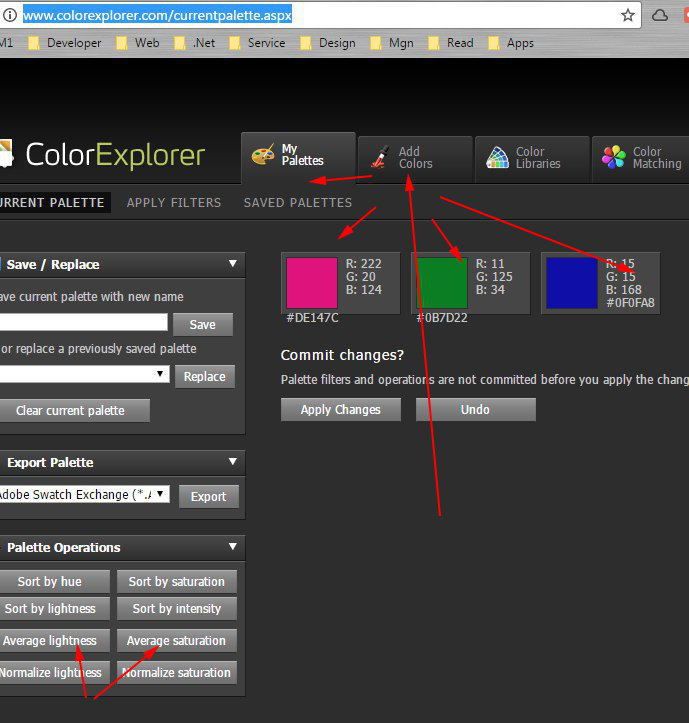Open the Read bookmarks folder
This screenshot has height=723, width=689.
coord(451,43)
